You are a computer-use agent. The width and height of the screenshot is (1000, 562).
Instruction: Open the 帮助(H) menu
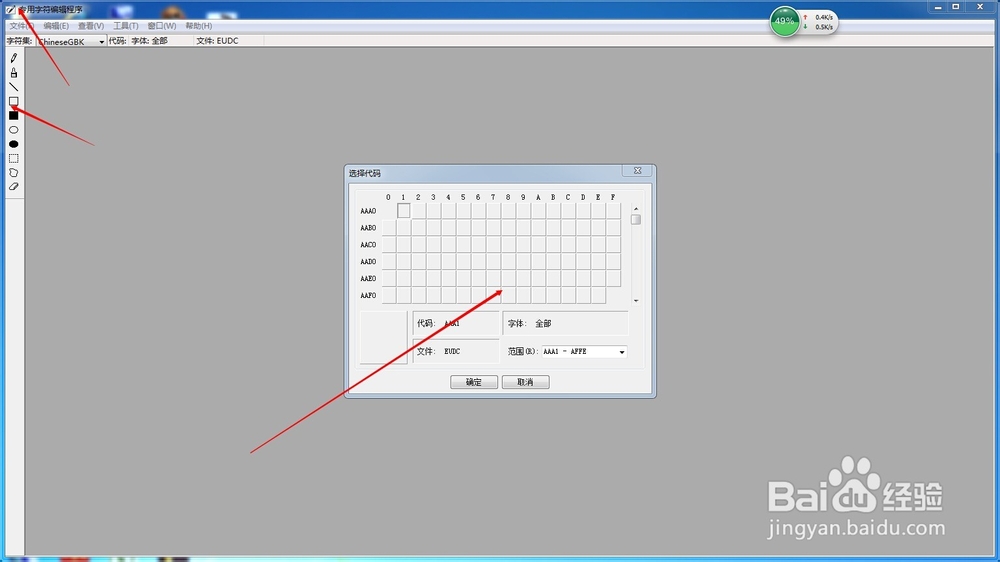coord(198,26)
